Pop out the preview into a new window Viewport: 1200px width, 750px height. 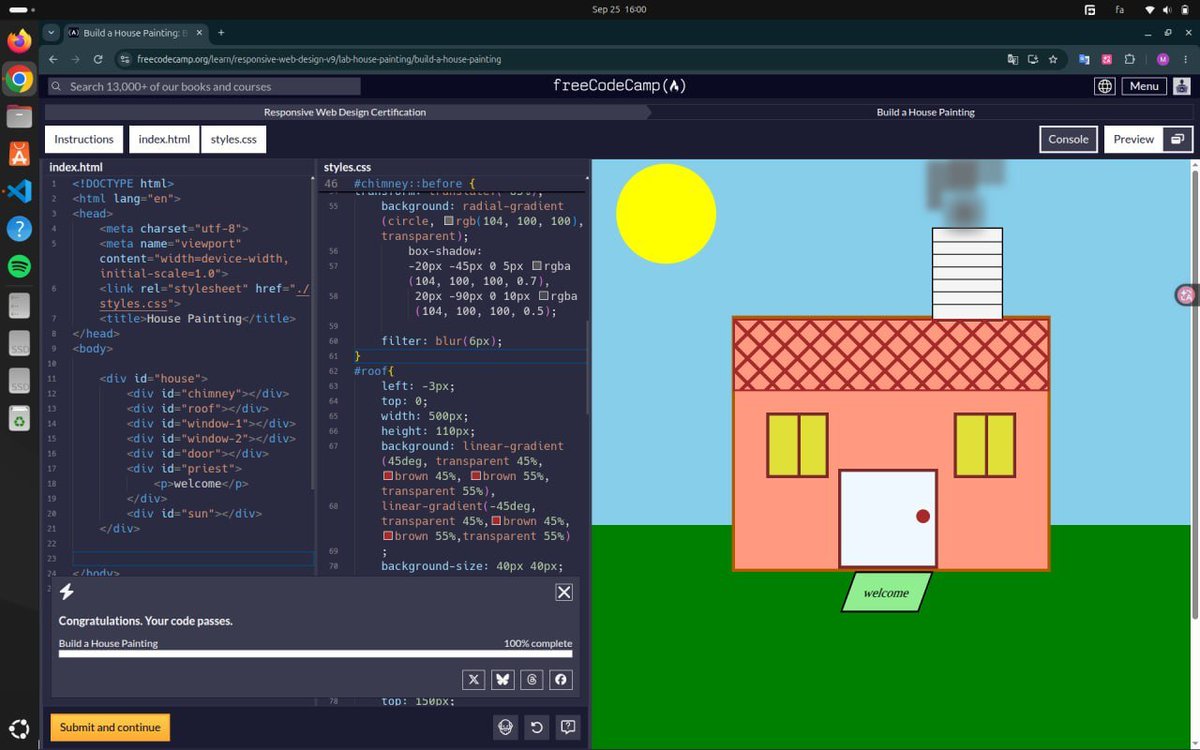click(x=1177, y=139)
